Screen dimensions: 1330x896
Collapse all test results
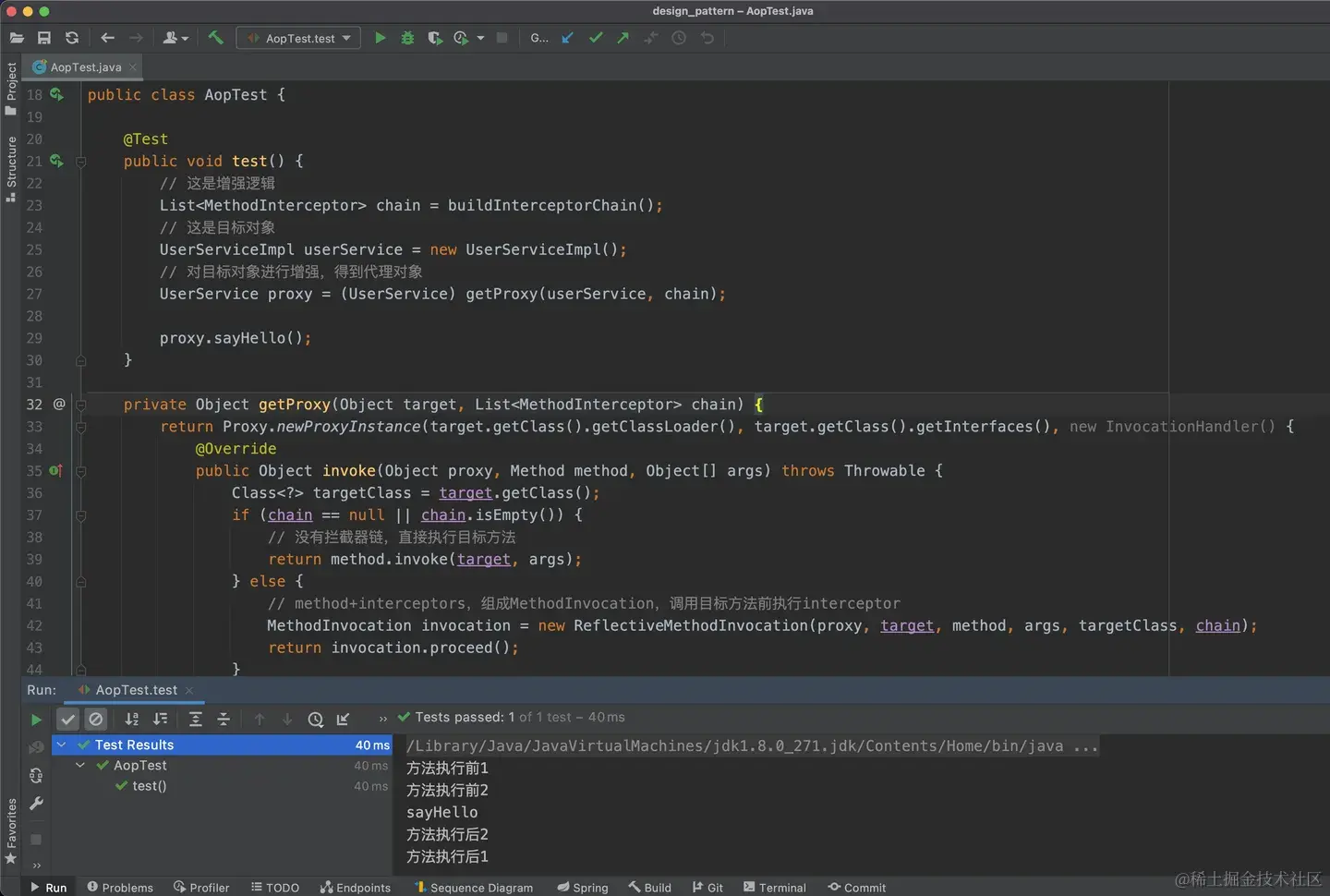pyautogui.click(x=224, y=719)
